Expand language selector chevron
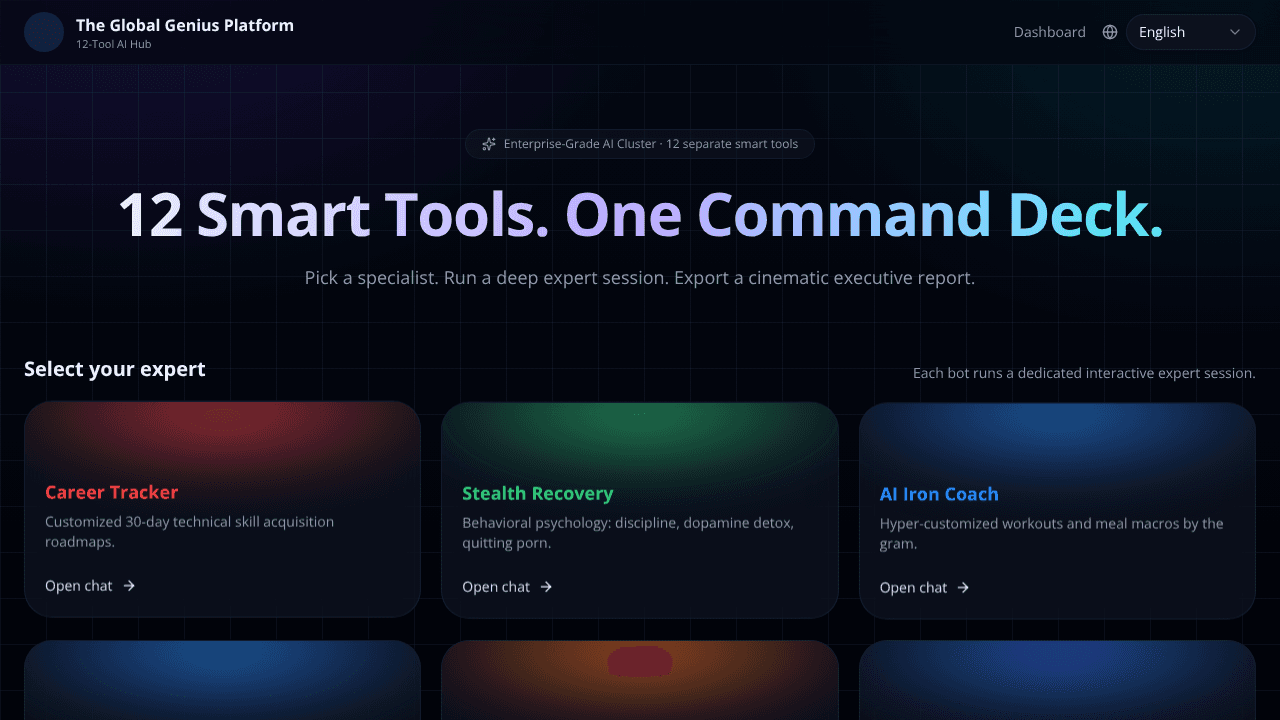Screen dimensions: 1280x720 click(x=1235, y=32)
